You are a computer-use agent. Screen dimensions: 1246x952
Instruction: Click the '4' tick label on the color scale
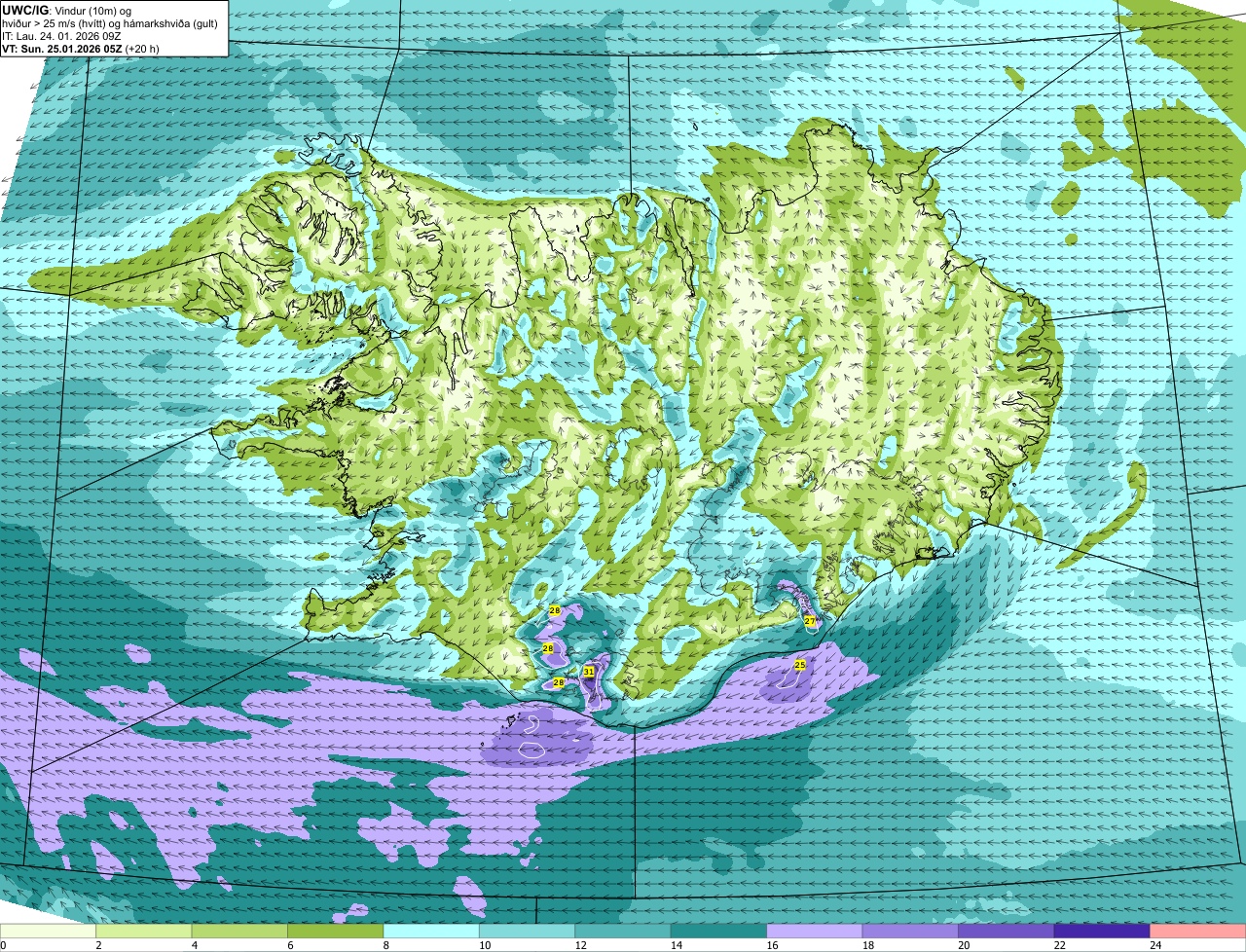pyautogui.click(x=193, y=945)
